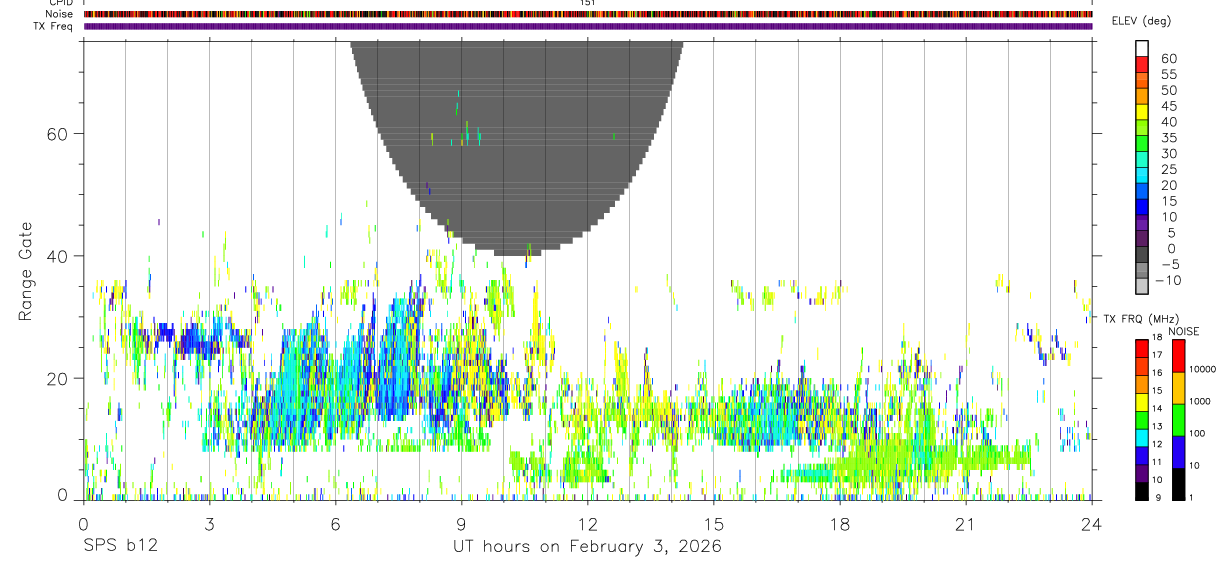The height and width of the screenshot is (567, 1228).
Task: Click the "Range Gate" vertical axis title
Action: (25, 272)
